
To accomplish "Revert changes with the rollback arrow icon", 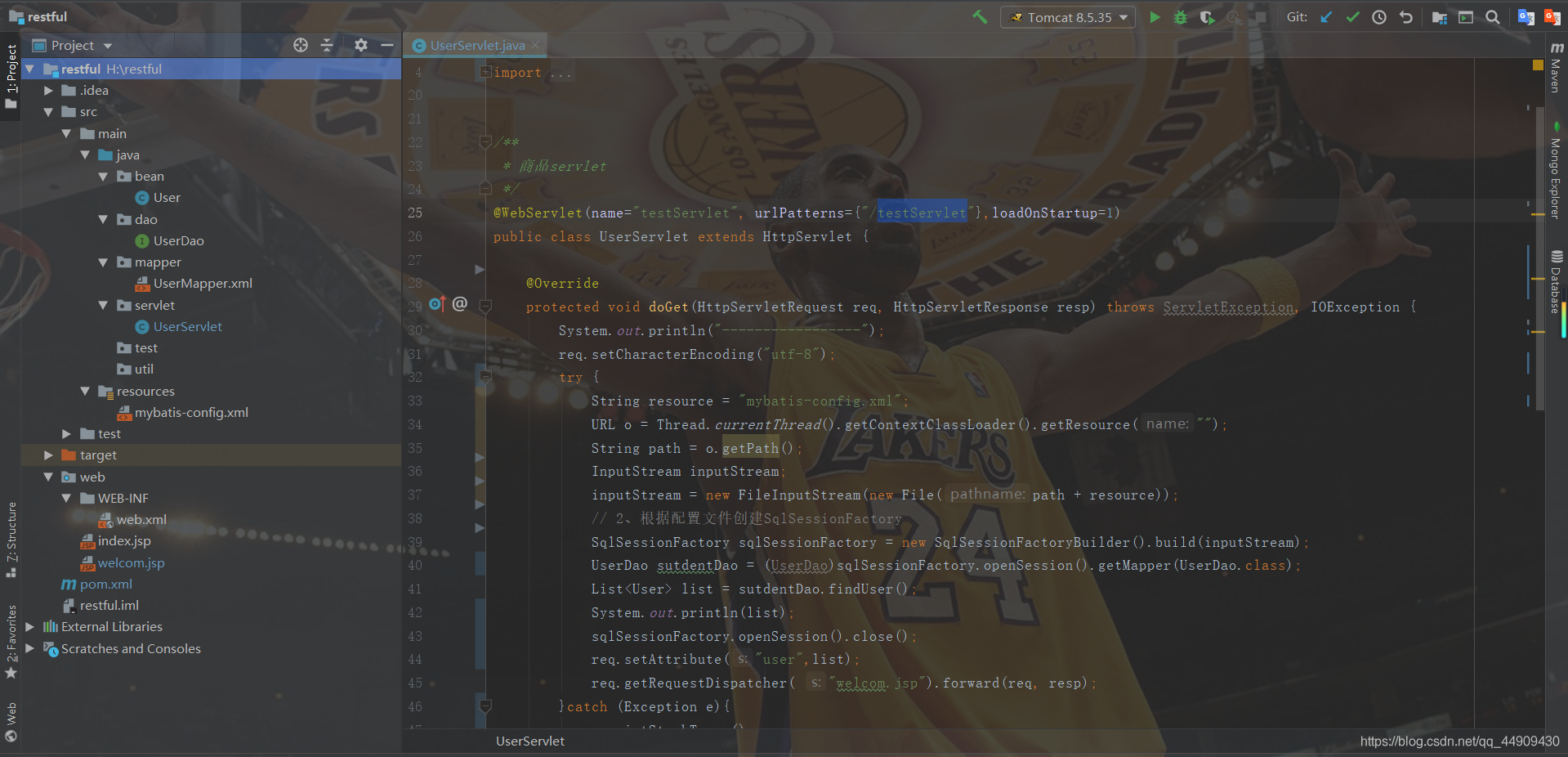I will [1406, 17].
